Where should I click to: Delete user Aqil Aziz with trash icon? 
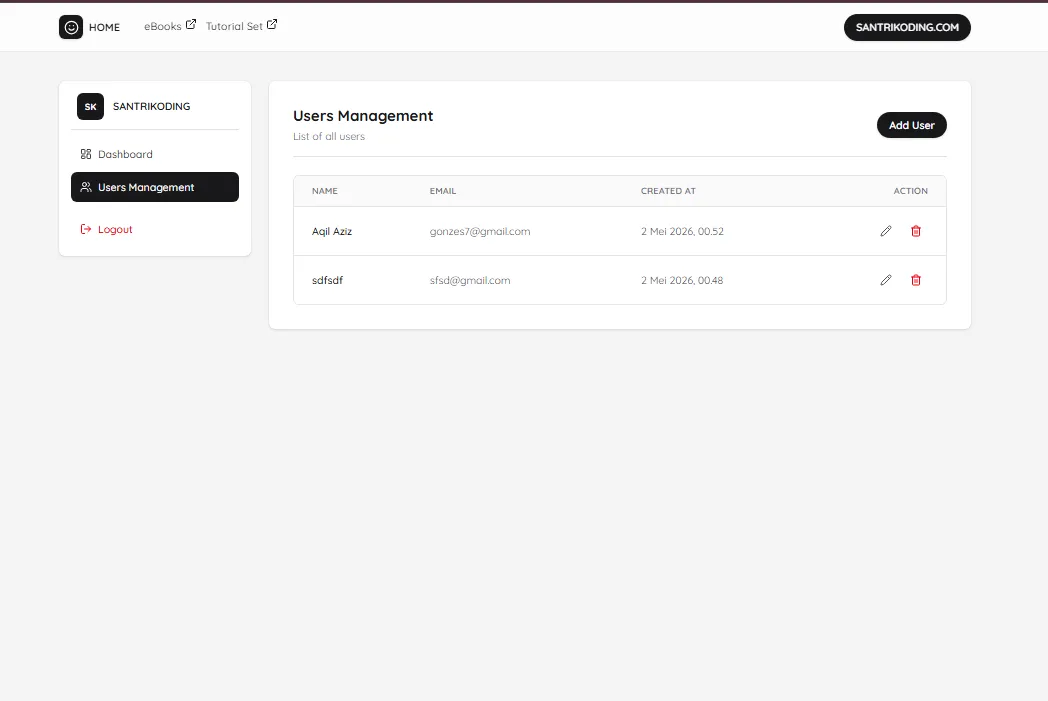[916, 231]
